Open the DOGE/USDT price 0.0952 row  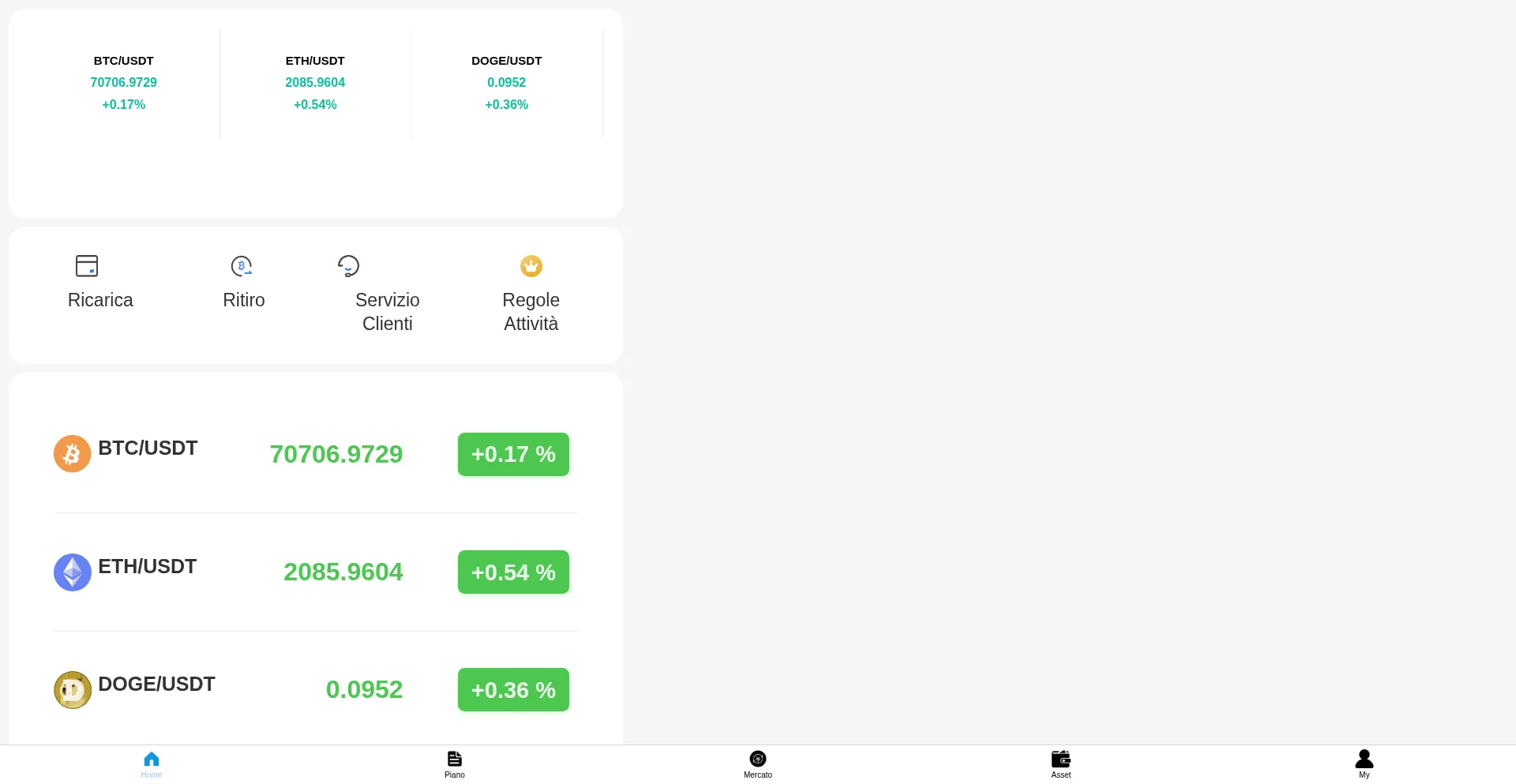click(316, 690)
